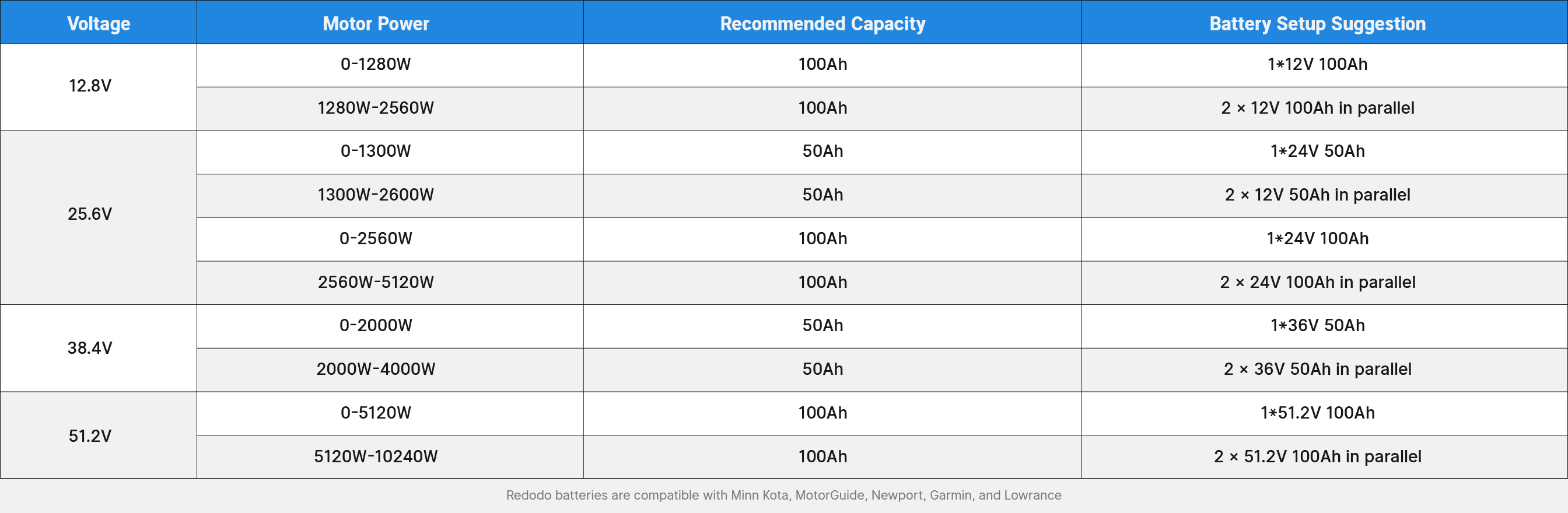Screen dimensions: 1568x513
Task: Click the 2000W-4000W motor power cell
Action: [376, 369]
